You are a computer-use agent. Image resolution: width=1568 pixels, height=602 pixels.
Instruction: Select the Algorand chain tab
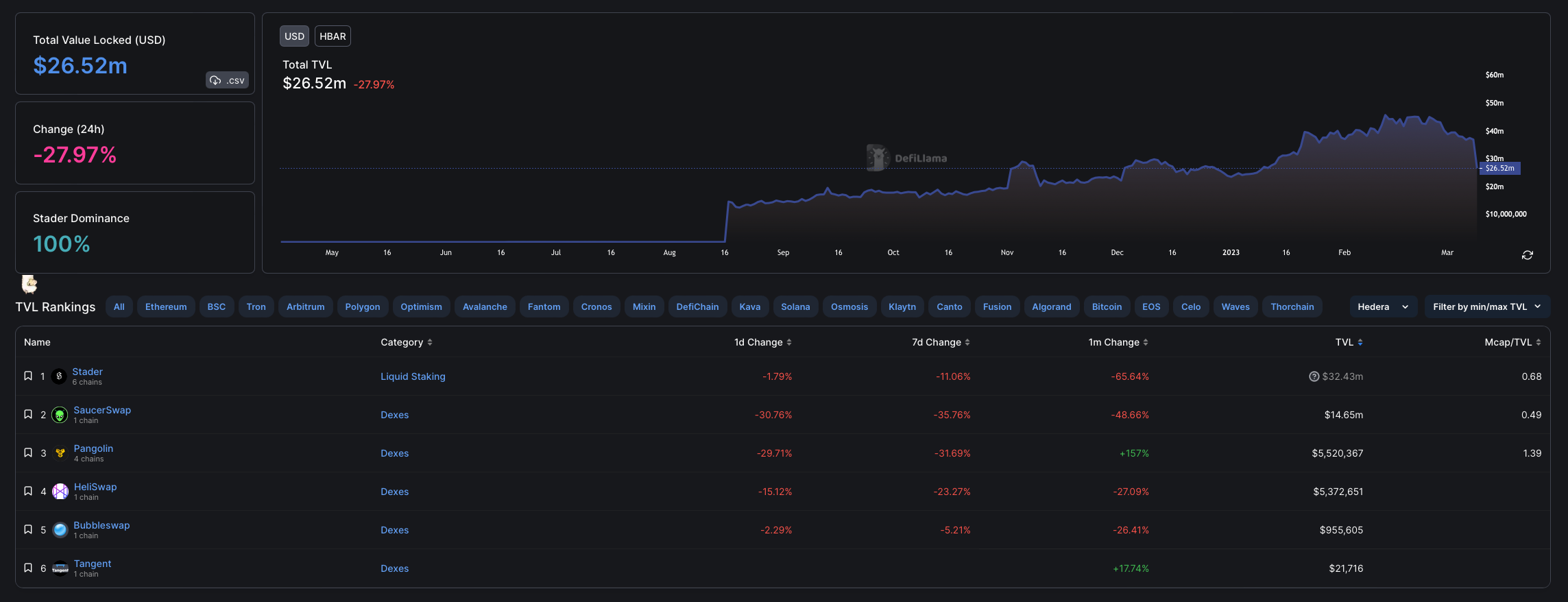[1052, 306]
